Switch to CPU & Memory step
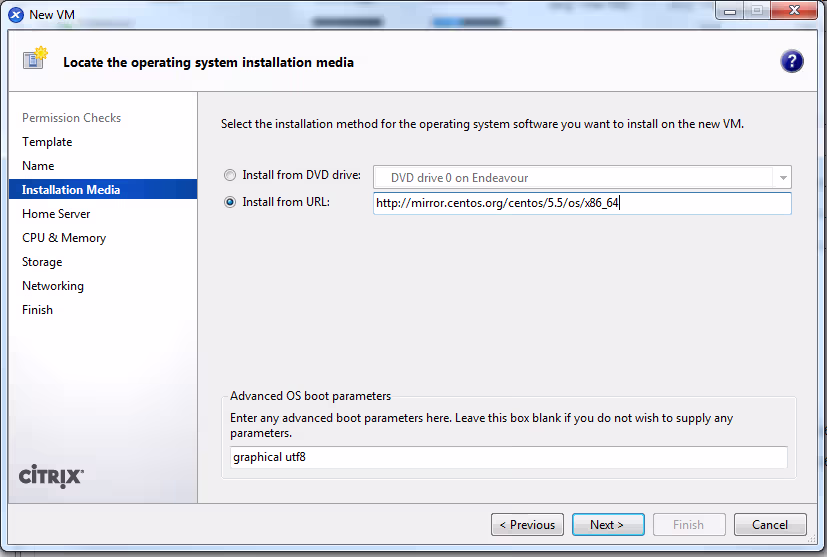This screenshot has width=827, height=557. tap(64, 238)
